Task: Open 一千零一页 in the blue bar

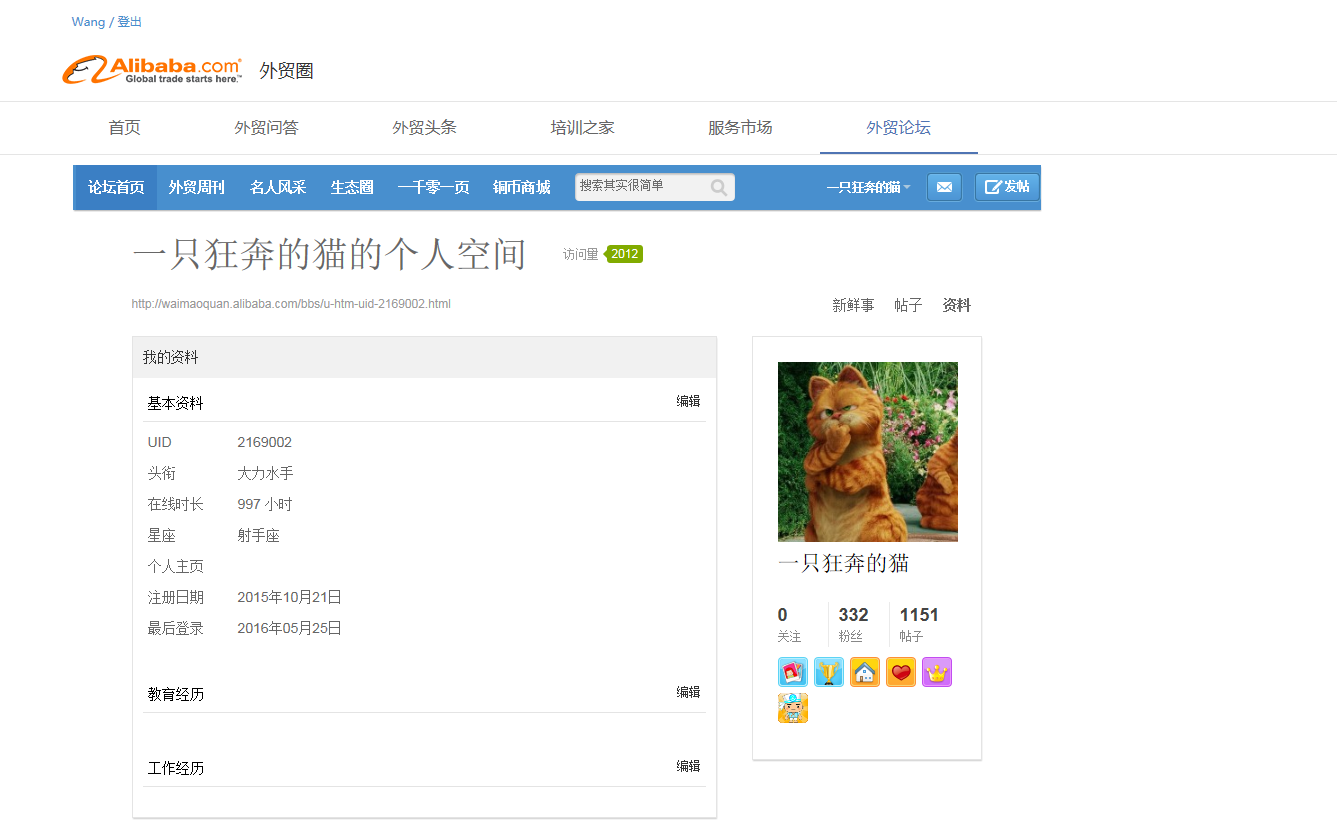Action: pos(434,187)
